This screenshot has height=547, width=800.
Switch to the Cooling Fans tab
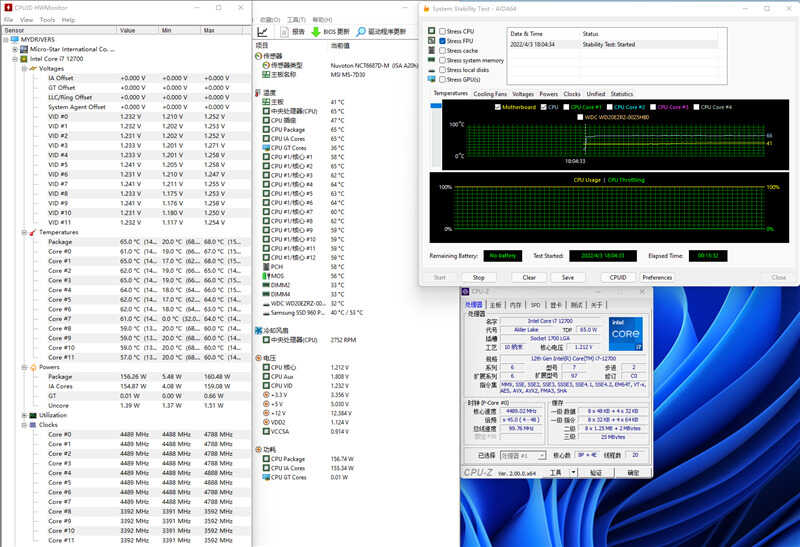pos(490,94)
